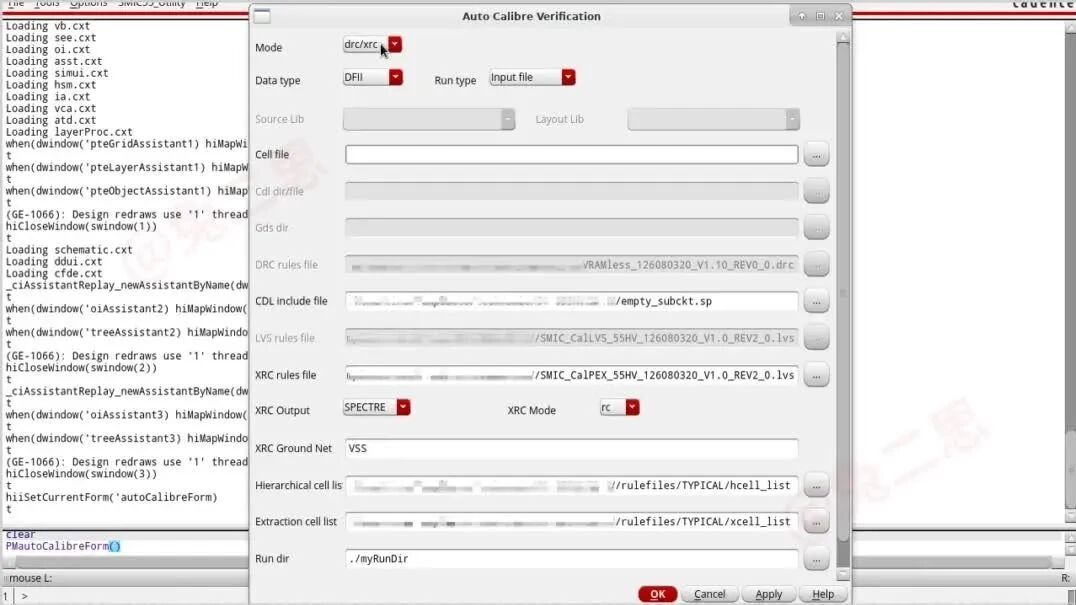
Task: Browse for XRC rules file
Action: click(x=816, y=375)
